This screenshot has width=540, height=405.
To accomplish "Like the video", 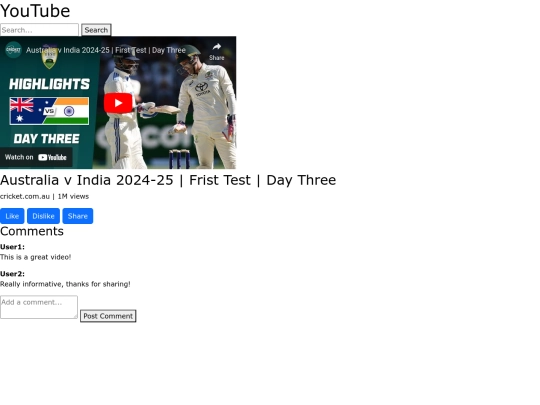I will (x=12, y=216).
